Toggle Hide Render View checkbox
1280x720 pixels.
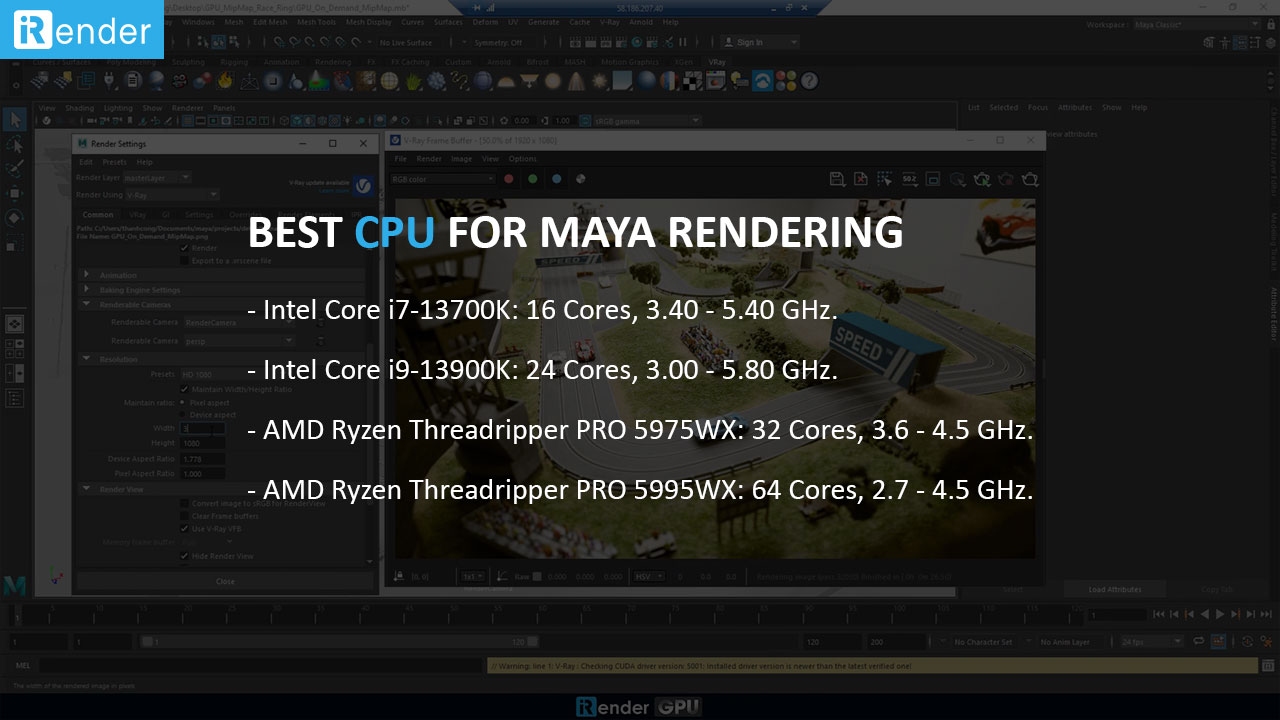(184, 556)
